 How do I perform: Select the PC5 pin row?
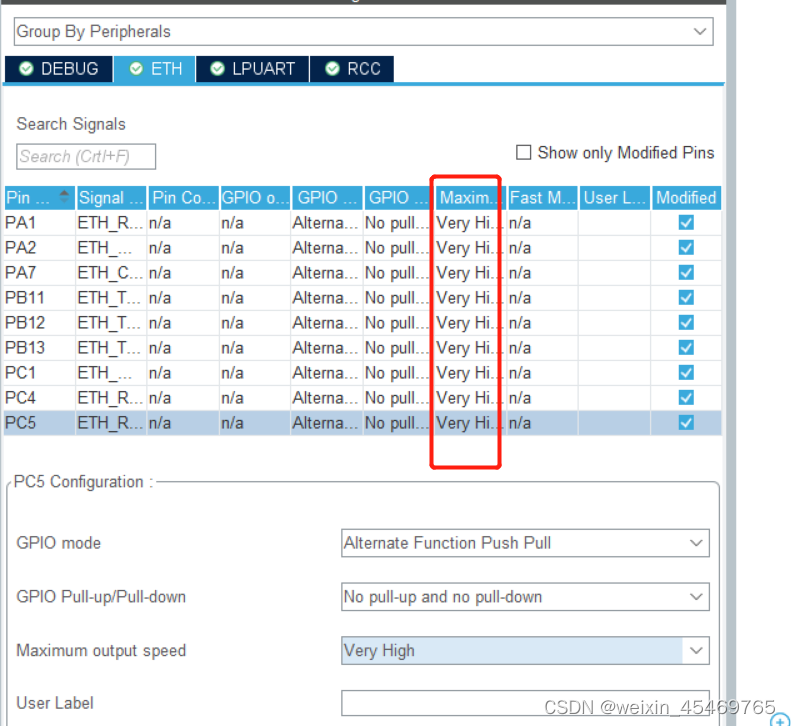click(363, 423)
